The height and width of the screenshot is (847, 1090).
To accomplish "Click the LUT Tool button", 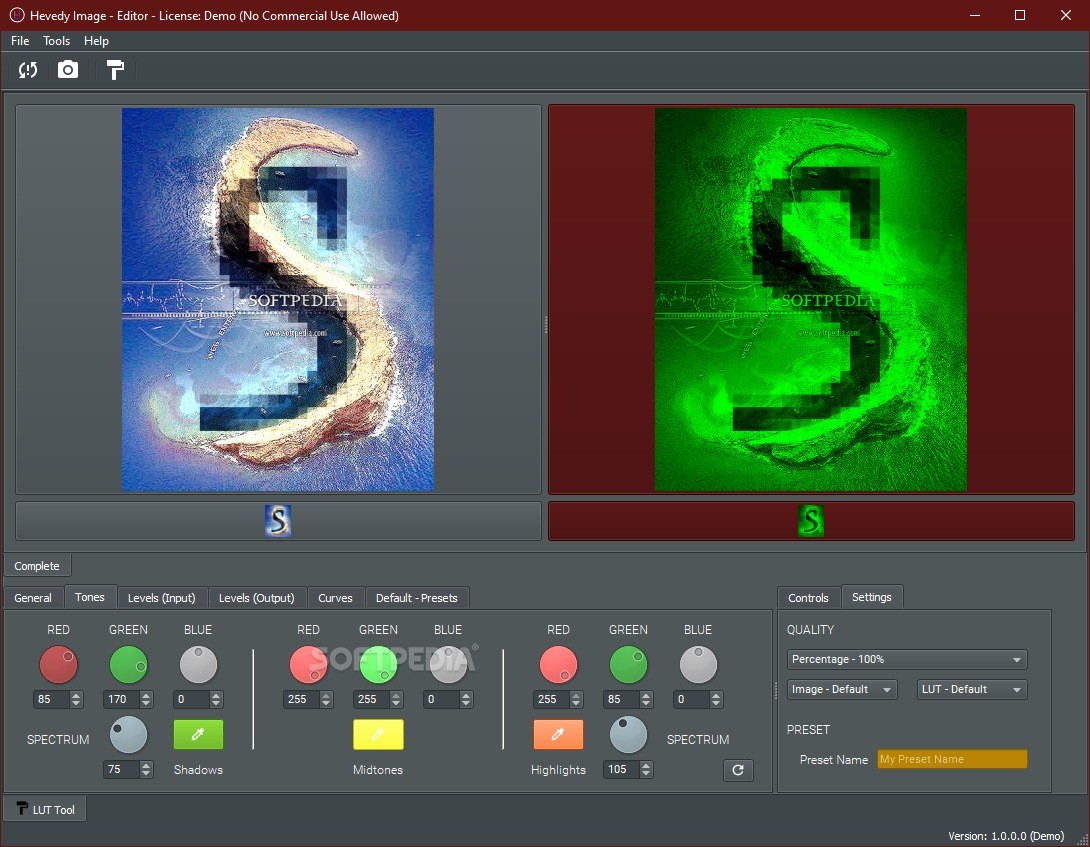I will [45, 809].
